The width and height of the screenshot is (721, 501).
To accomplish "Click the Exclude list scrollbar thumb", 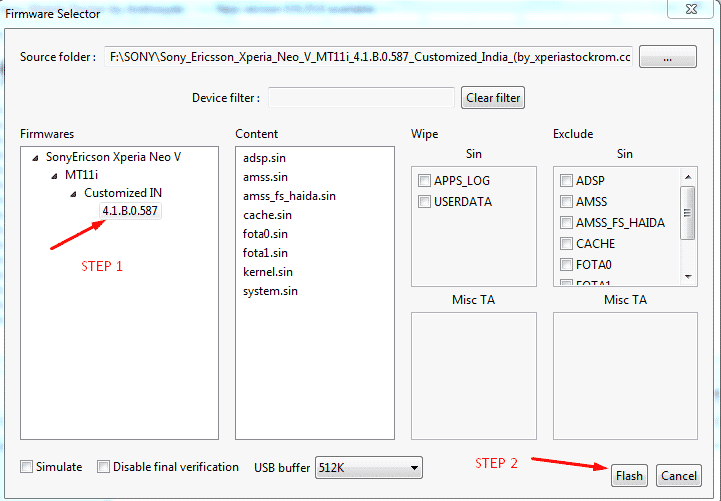I will tap(688, 213).
